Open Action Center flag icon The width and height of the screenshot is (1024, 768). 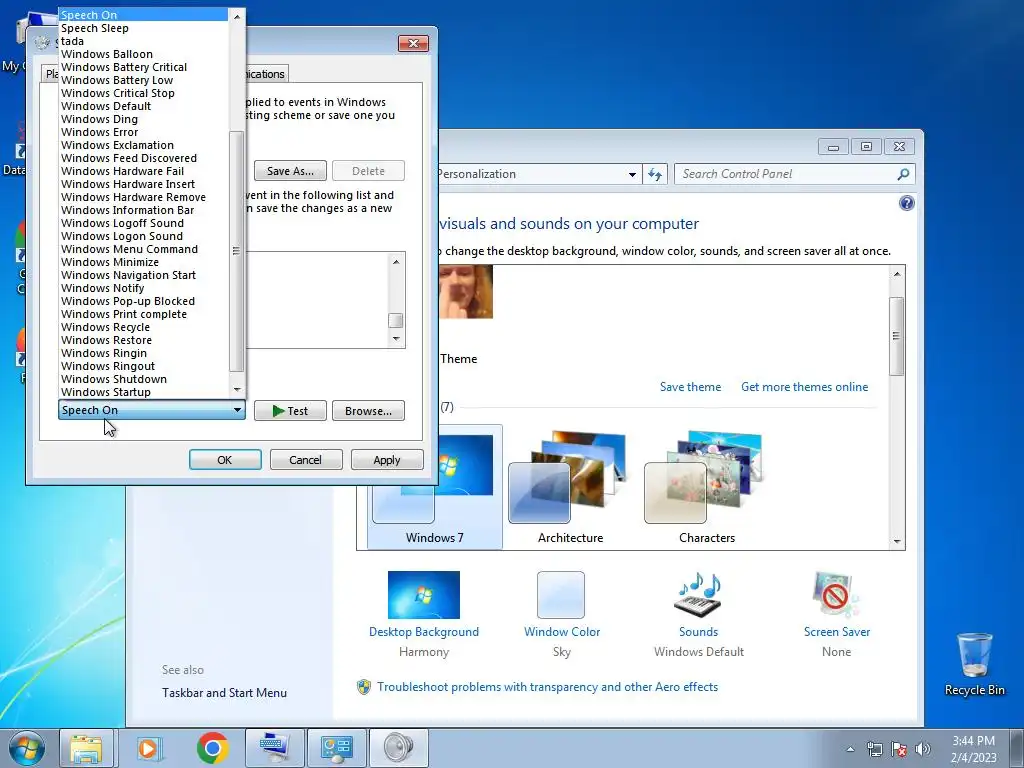899,750
